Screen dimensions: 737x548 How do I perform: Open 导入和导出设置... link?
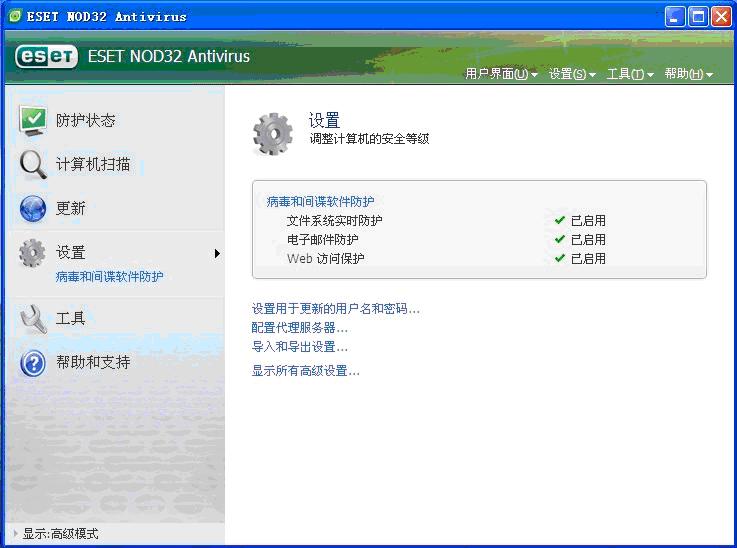tap(300, 347)
